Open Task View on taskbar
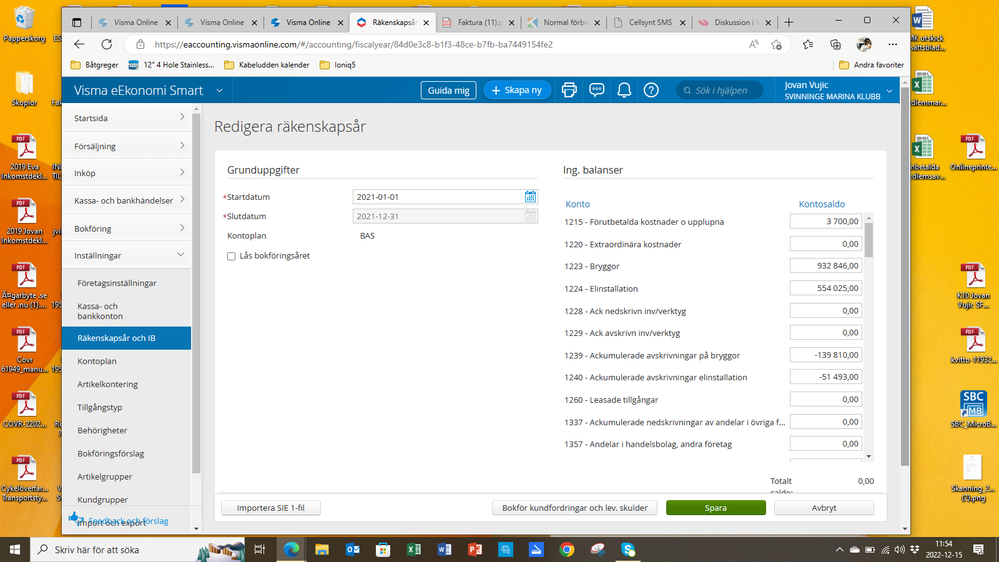Screen dimensions: 999x562 click(259, 549)
